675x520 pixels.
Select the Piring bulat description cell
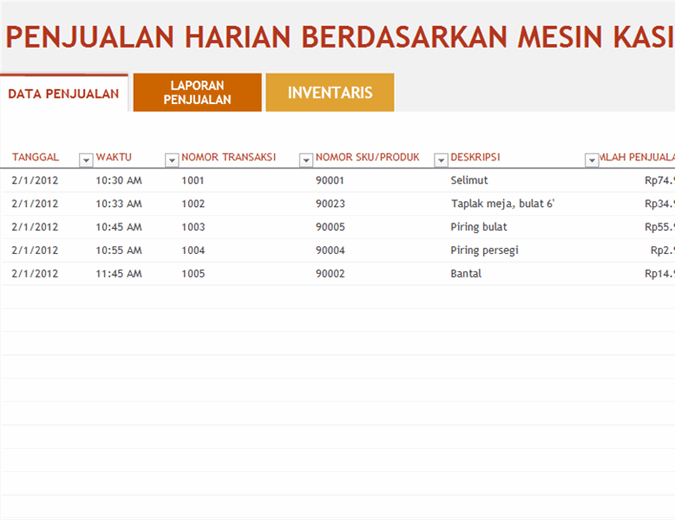(479, 227)
